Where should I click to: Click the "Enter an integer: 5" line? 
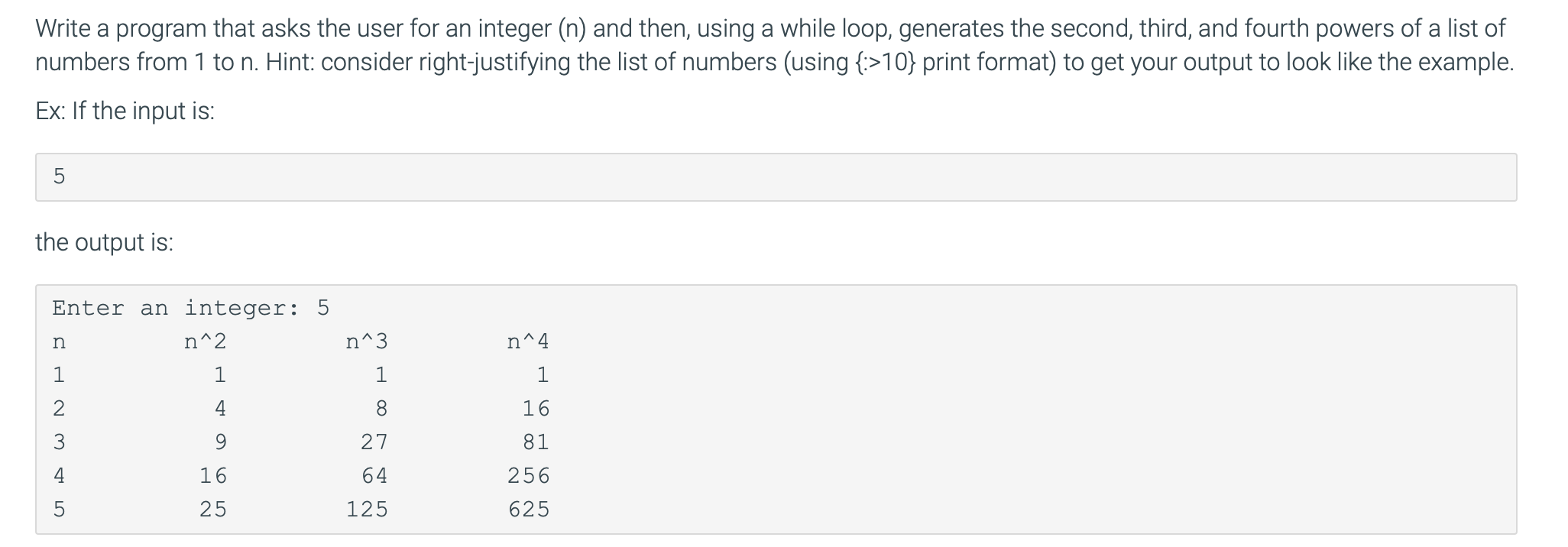[190, 308]
